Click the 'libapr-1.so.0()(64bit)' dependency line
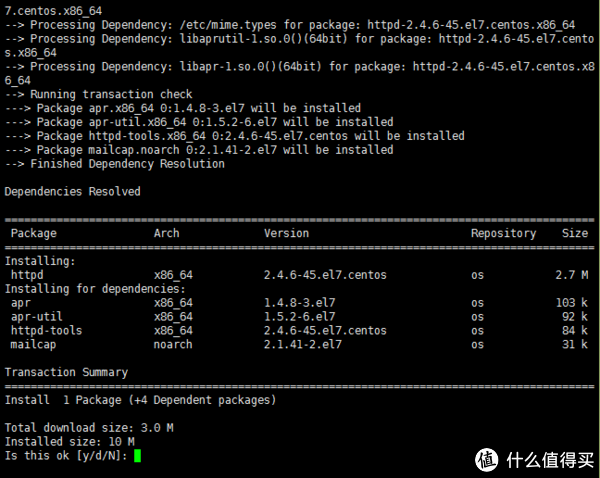Screen dimensions: 600x478 (299, 73)
